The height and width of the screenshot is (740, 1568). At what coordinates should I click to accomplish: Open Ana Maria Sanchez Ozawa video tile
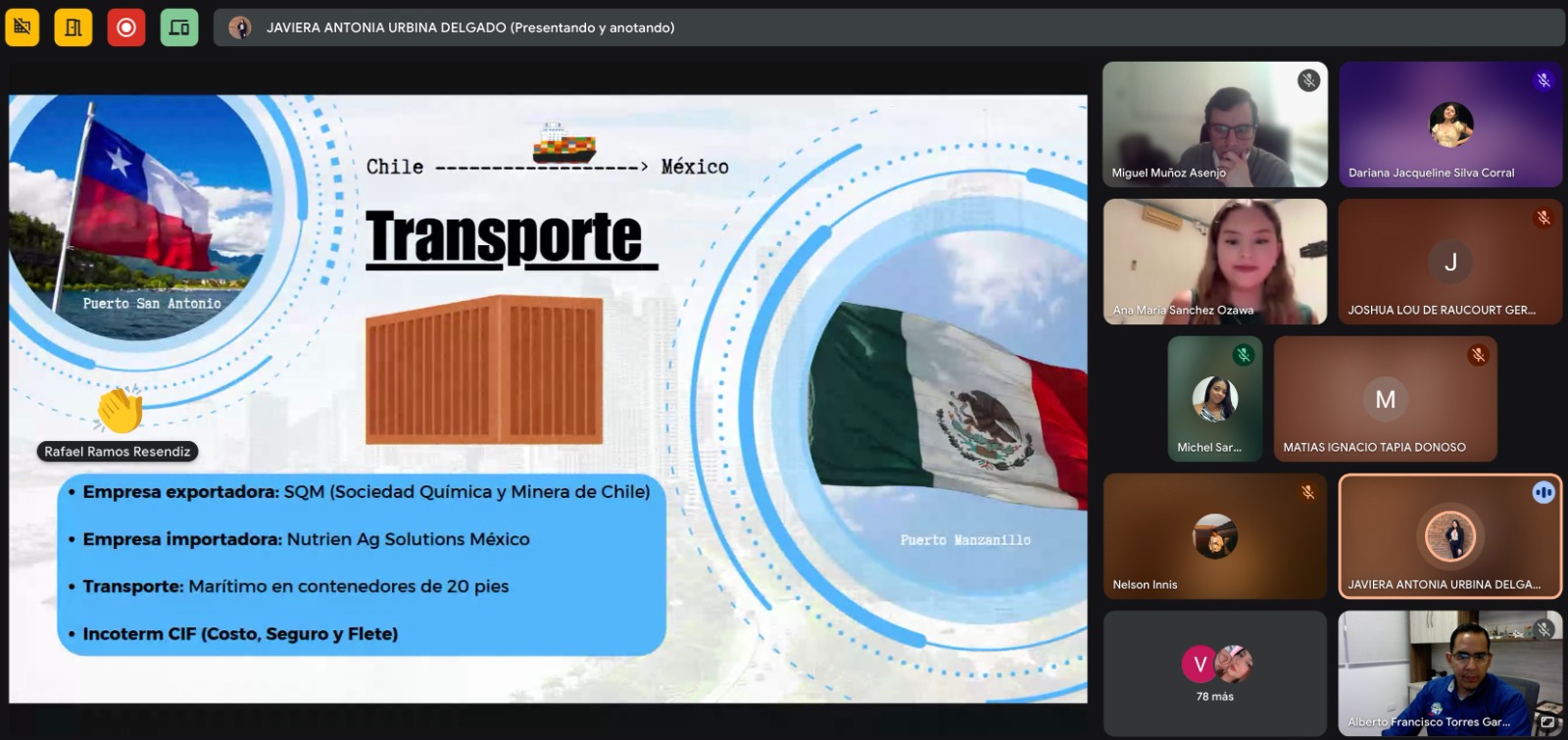(1215, 262)
